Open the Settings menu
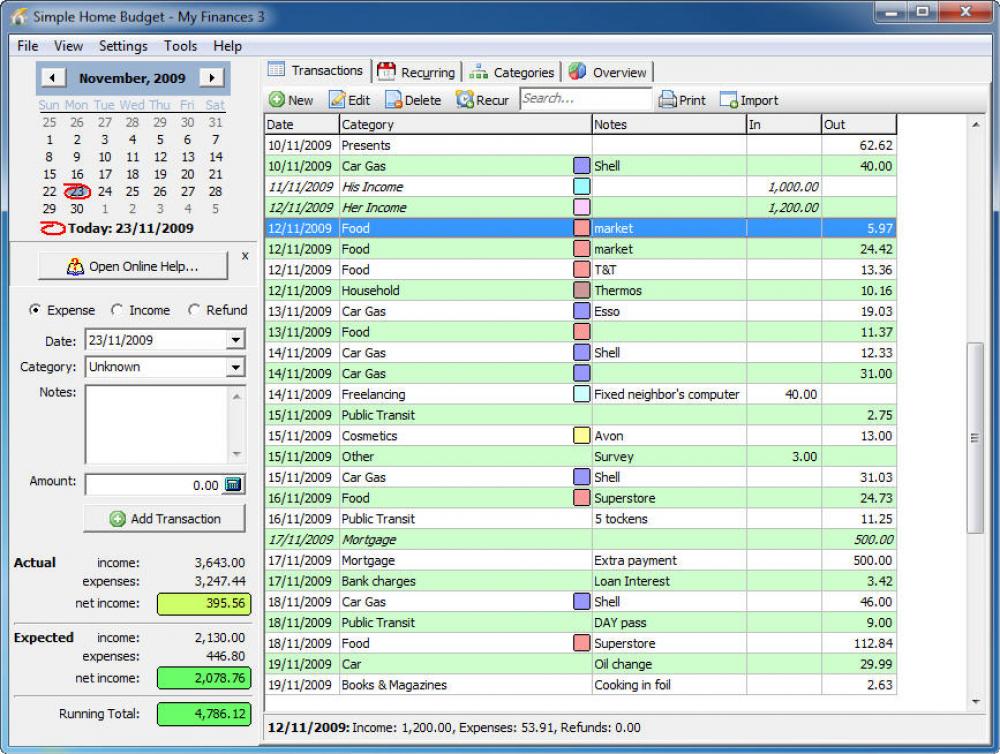The image size is (1000, 754). [x=122, y=46]
